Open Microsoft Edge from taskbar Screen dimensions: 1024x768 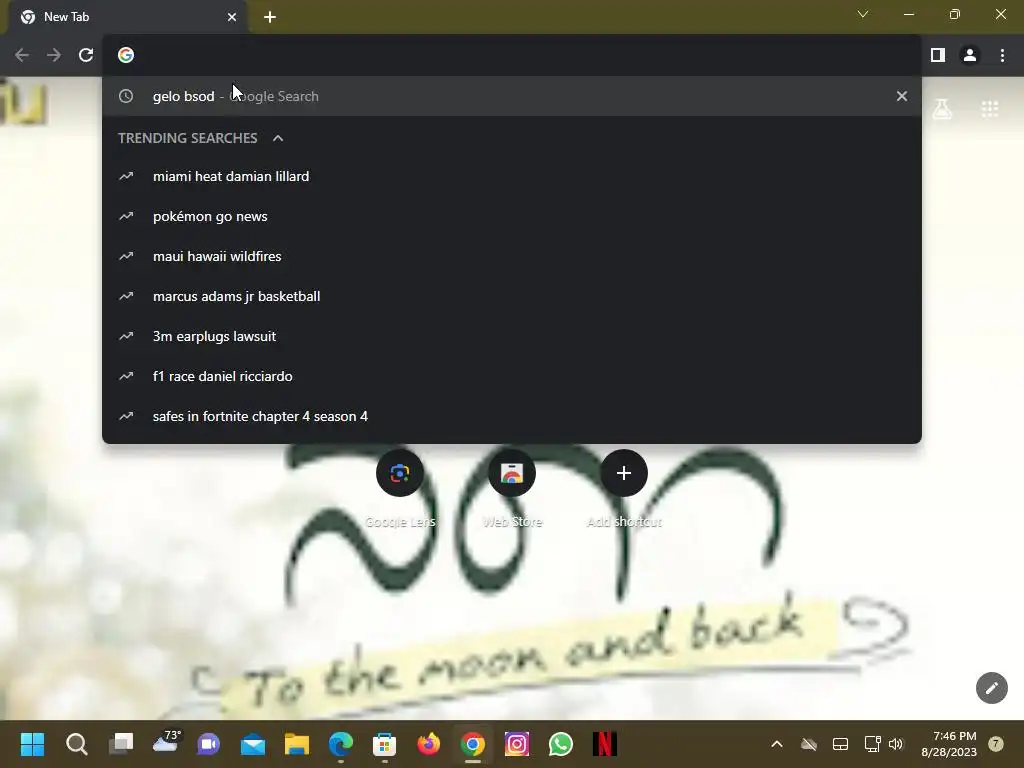340,744
